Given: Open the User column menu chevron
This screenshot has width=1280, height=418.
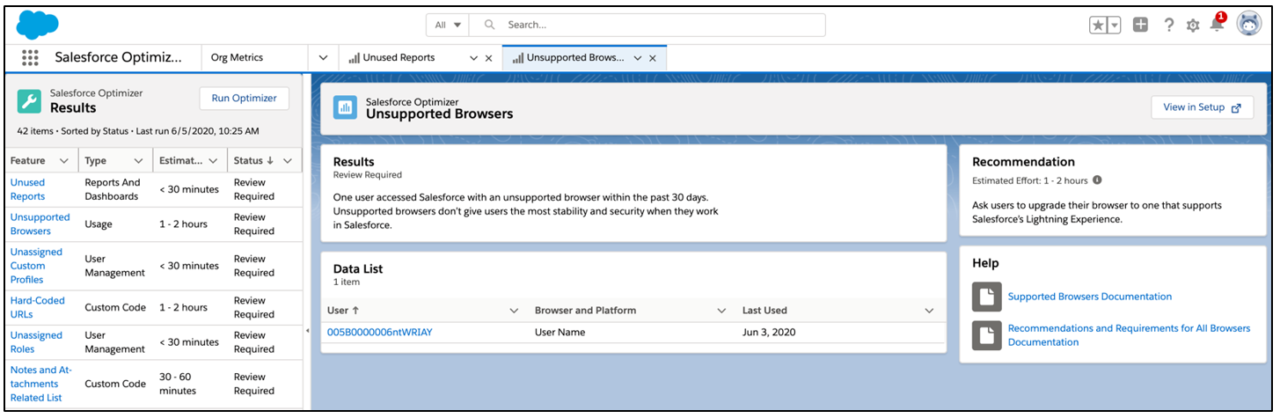Looking at the screenshot, I should pos(514,311).
